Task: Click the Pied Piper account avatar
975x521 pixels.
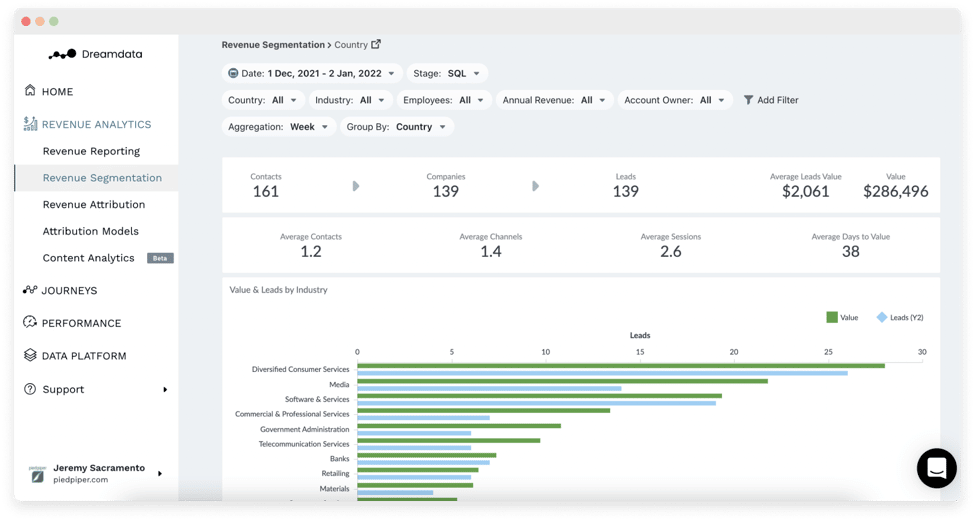Action: pos(37,475)
